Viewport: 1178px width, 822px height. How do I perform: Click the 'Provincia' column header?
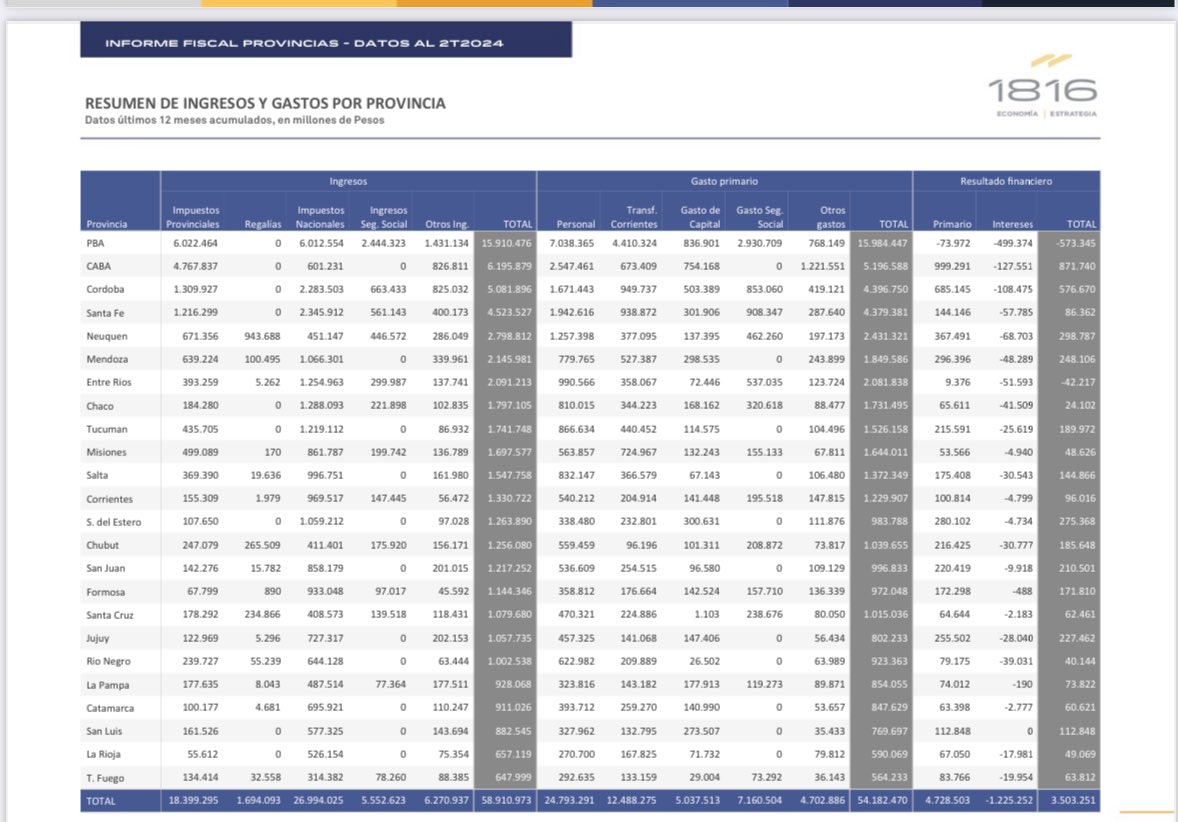107,224
